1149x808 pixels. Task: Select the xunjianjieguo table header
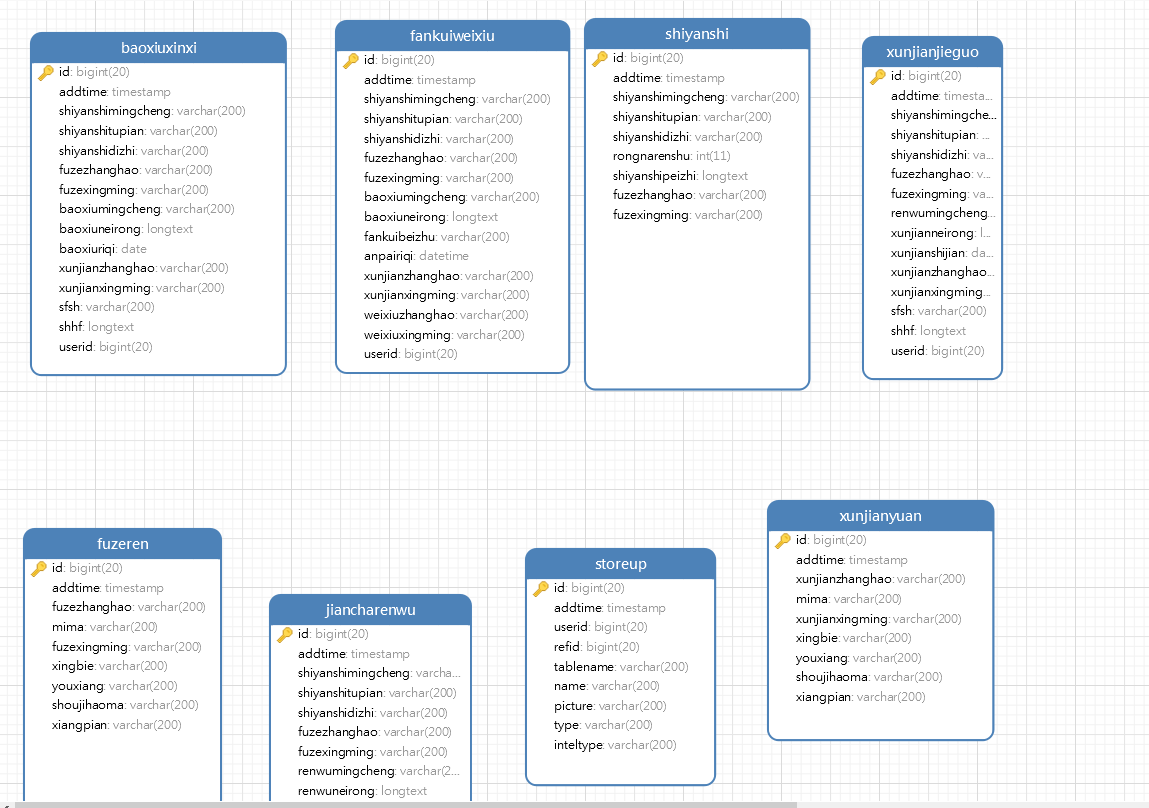click(x=932, y=52)
